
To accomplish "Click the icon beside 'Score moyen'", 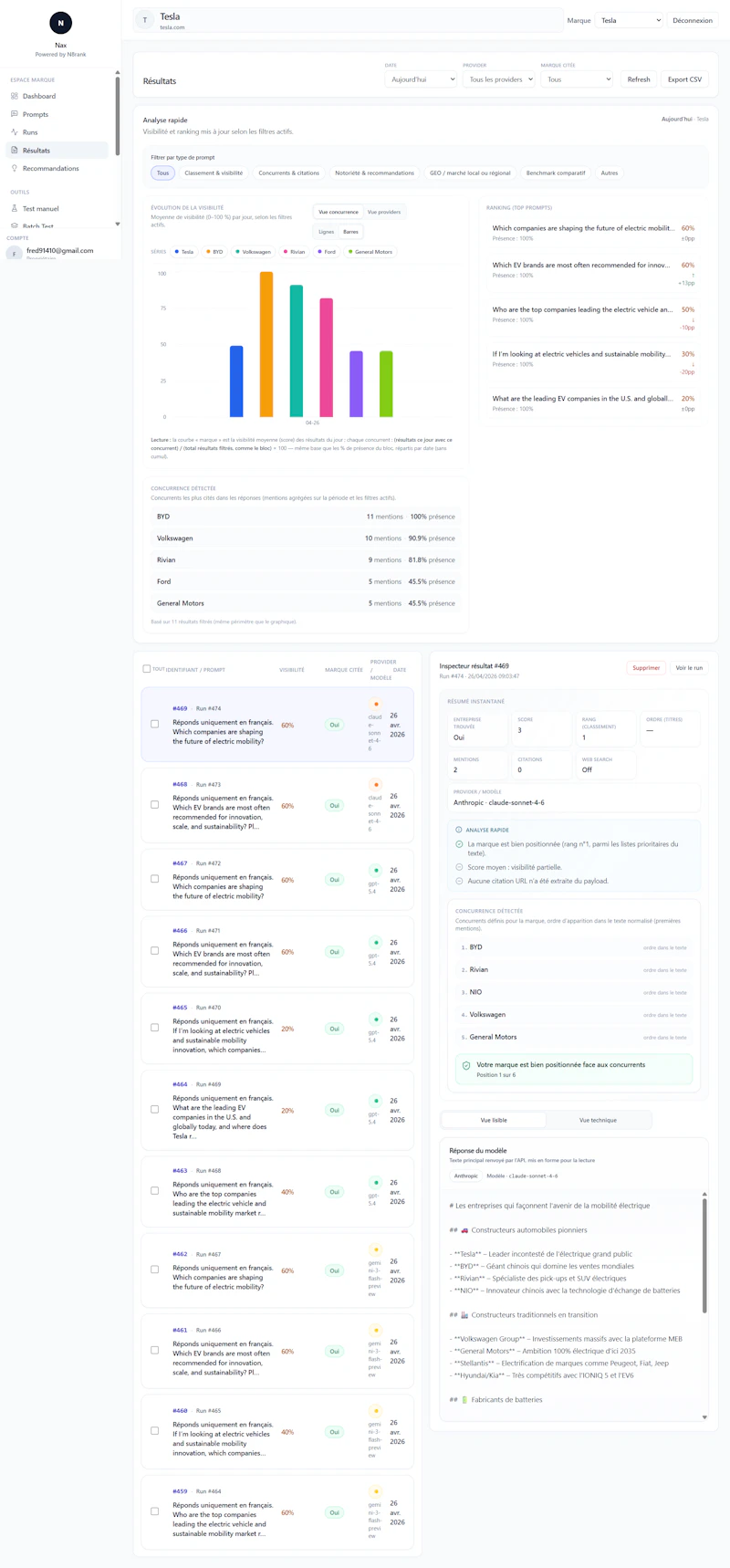I will coord(459,867).
